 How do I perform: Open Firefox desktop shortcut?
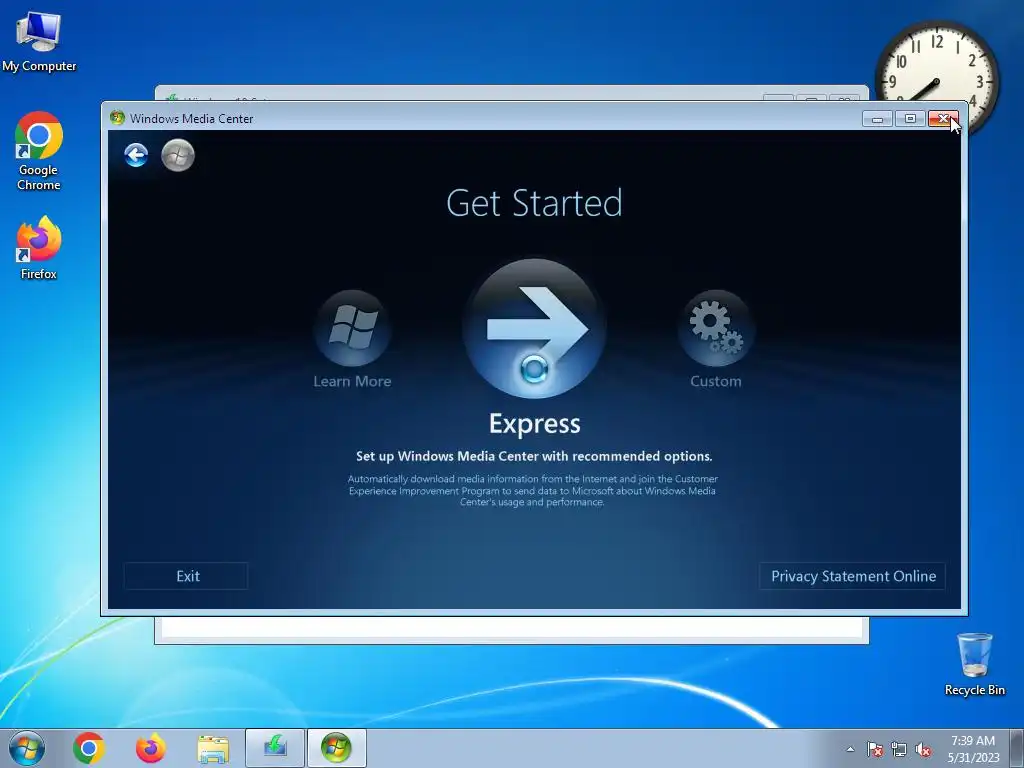(39, 248)
